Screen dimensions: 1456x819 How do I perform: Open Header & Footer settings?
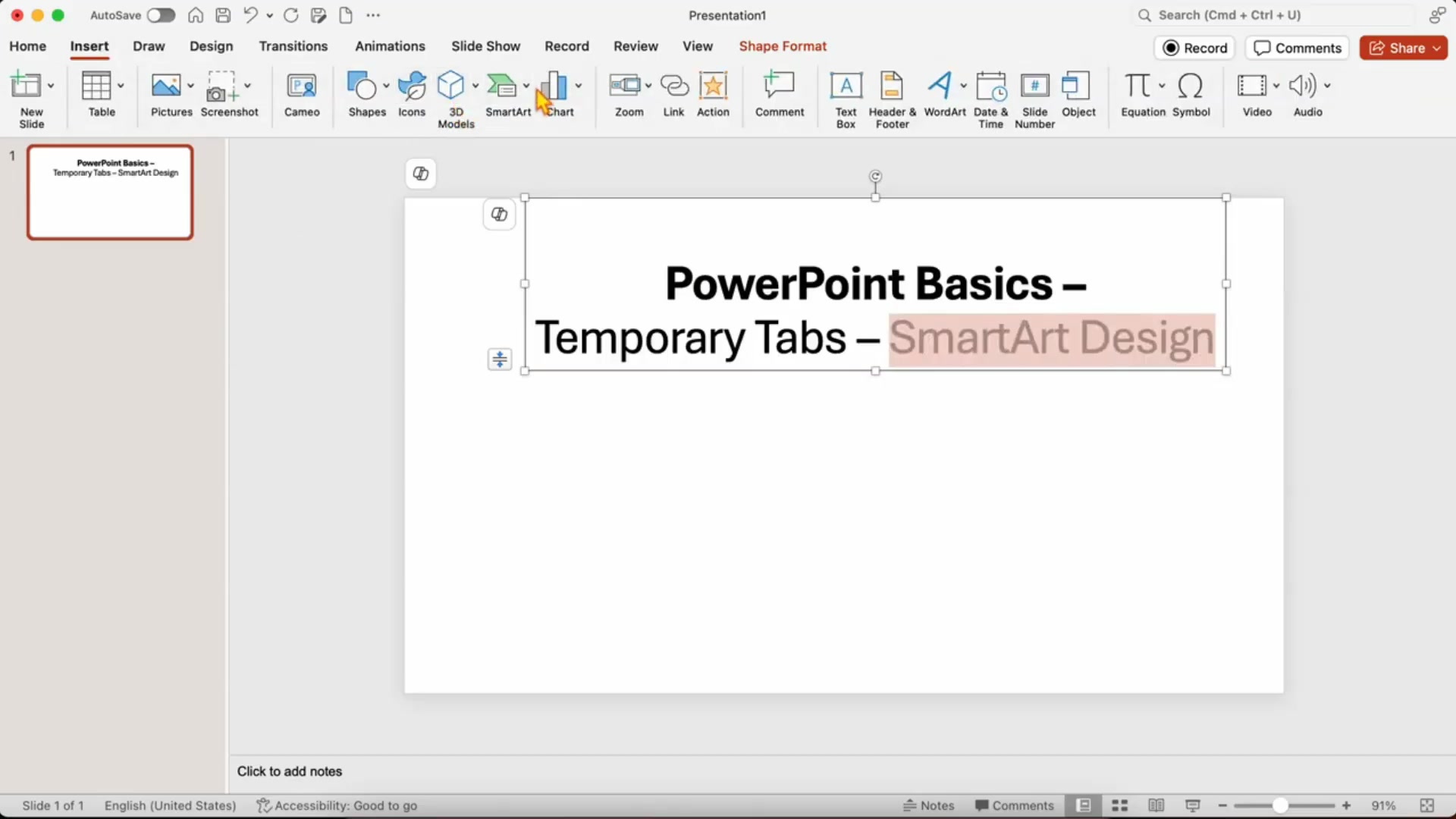click(892, 99)
